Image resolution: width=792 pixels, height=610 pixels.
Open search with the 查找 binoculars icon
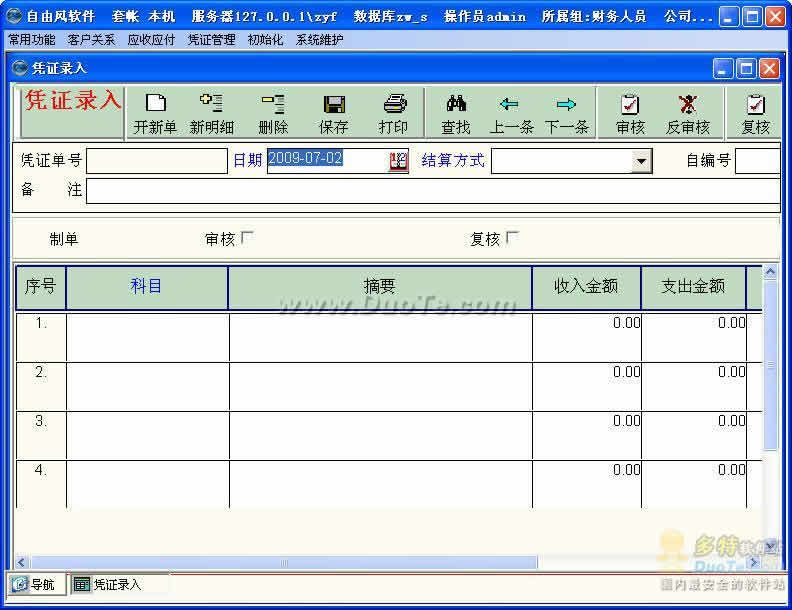click(x=456, y=104)
